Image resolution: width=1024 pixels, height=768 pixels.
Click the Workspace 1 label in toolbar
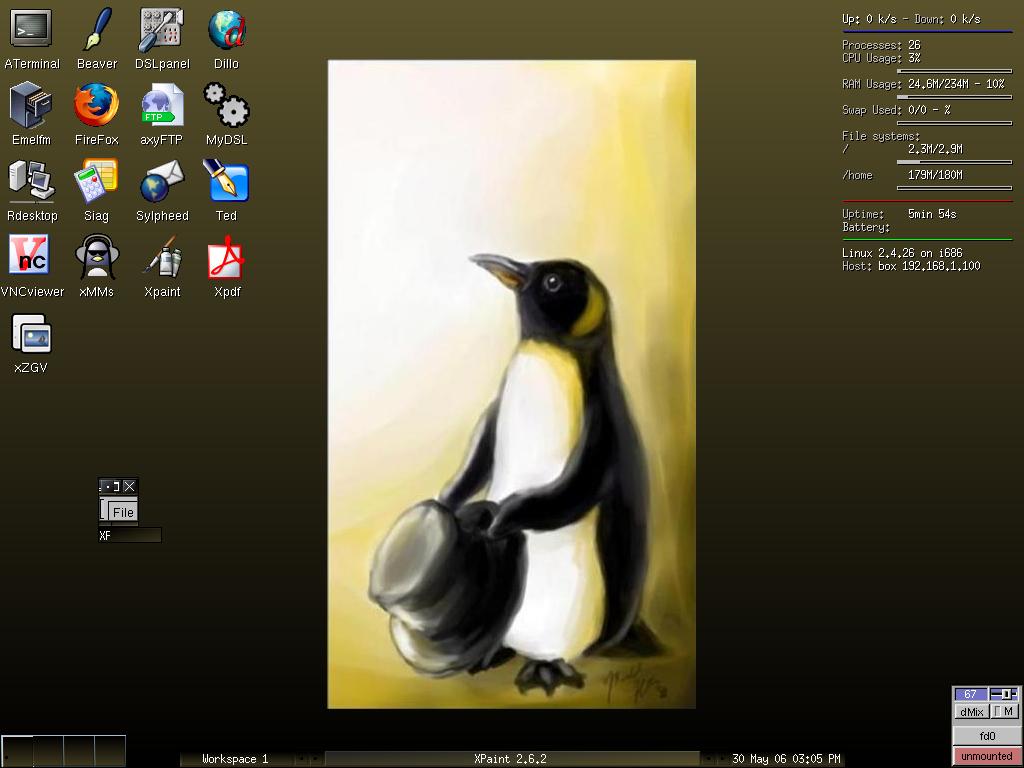click(235, 759)
